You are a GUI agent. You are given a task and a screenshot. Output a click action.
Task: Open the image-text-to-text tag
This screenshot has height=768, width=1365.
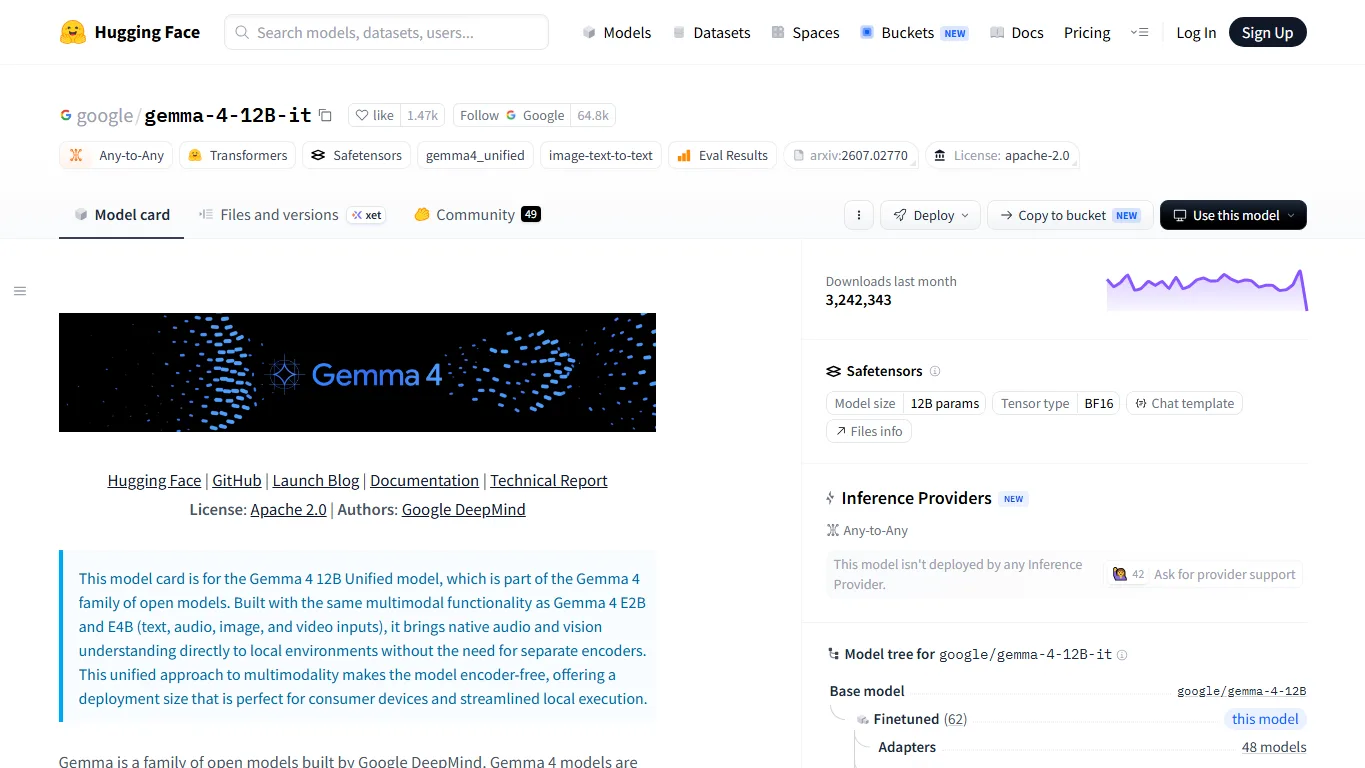pos(601,155)
